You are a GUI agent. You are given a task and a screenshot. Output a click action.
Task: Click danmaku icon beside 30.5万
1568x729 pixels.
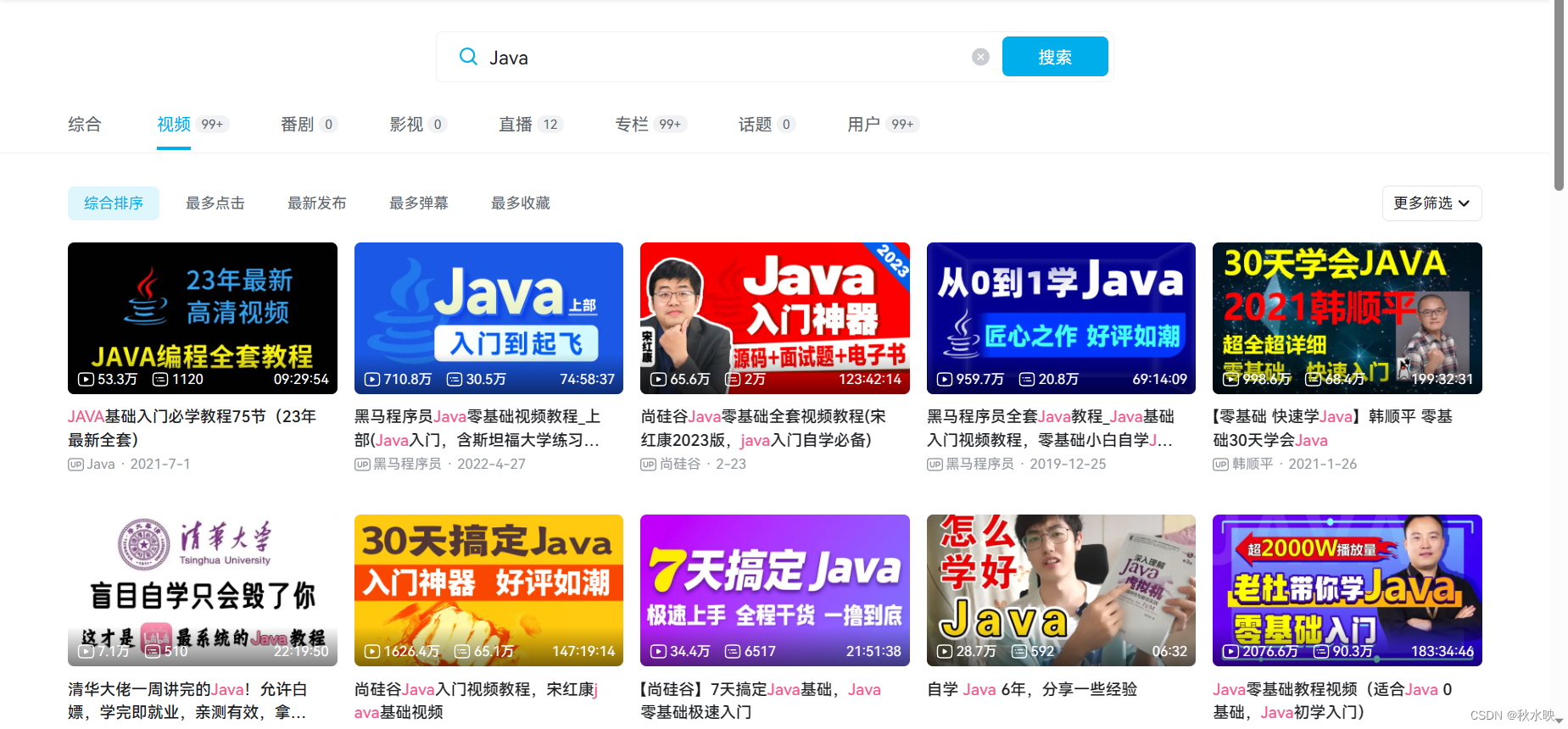455,379
